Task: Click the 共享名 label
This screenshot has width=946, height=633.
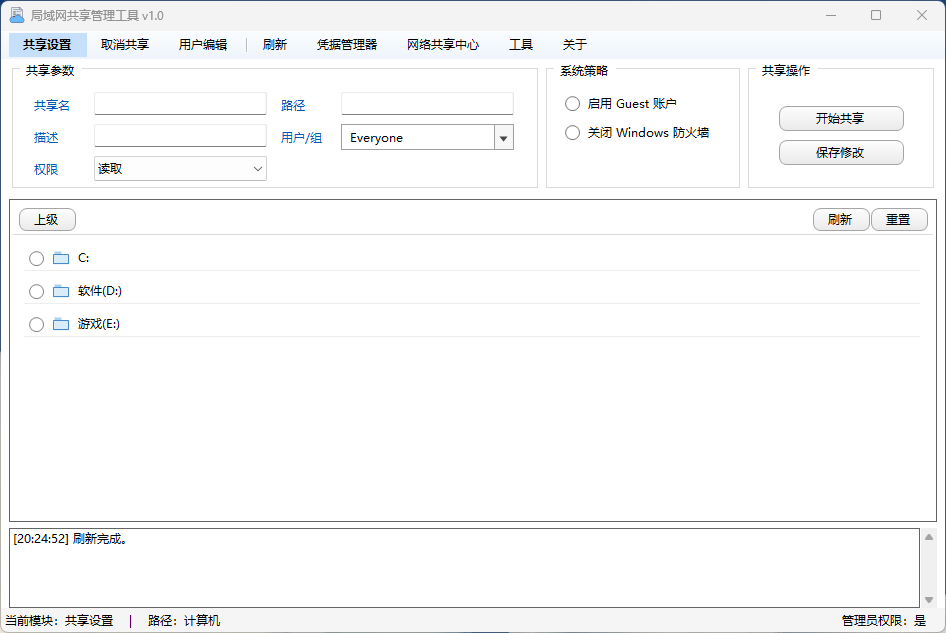Action: [52, 106]
